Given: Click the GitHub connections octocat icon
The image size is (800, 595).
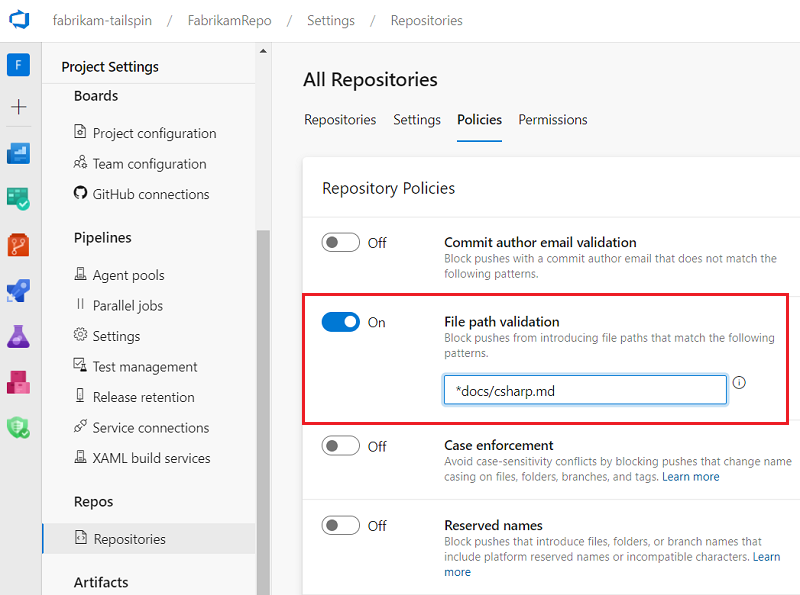Looking at the screenshot, I should tap(83, 194).
